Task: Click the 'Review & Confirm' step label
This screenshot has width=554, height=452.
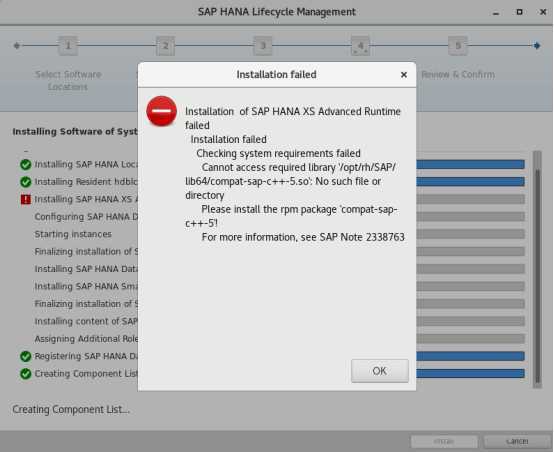Action: pos(458,75)
